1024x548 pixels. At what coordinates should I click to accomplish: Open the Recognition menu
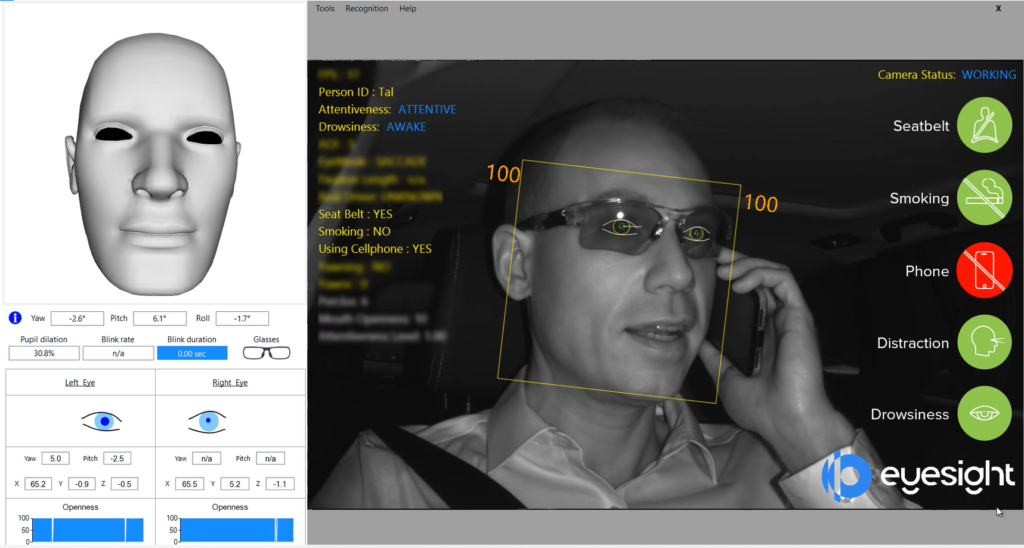tap(366, 9)
